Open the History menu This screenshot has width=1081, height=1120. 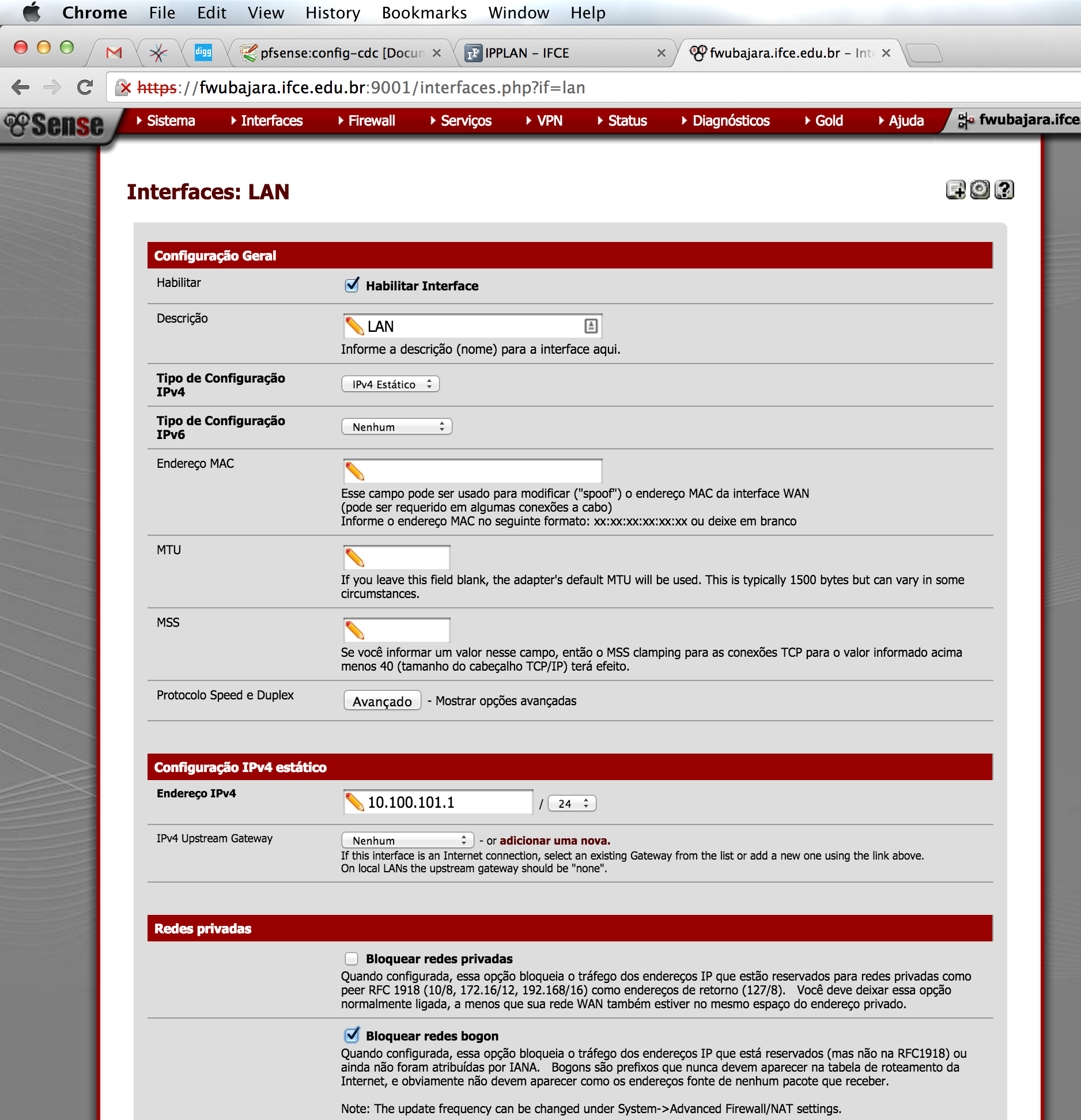pos(332,13)
